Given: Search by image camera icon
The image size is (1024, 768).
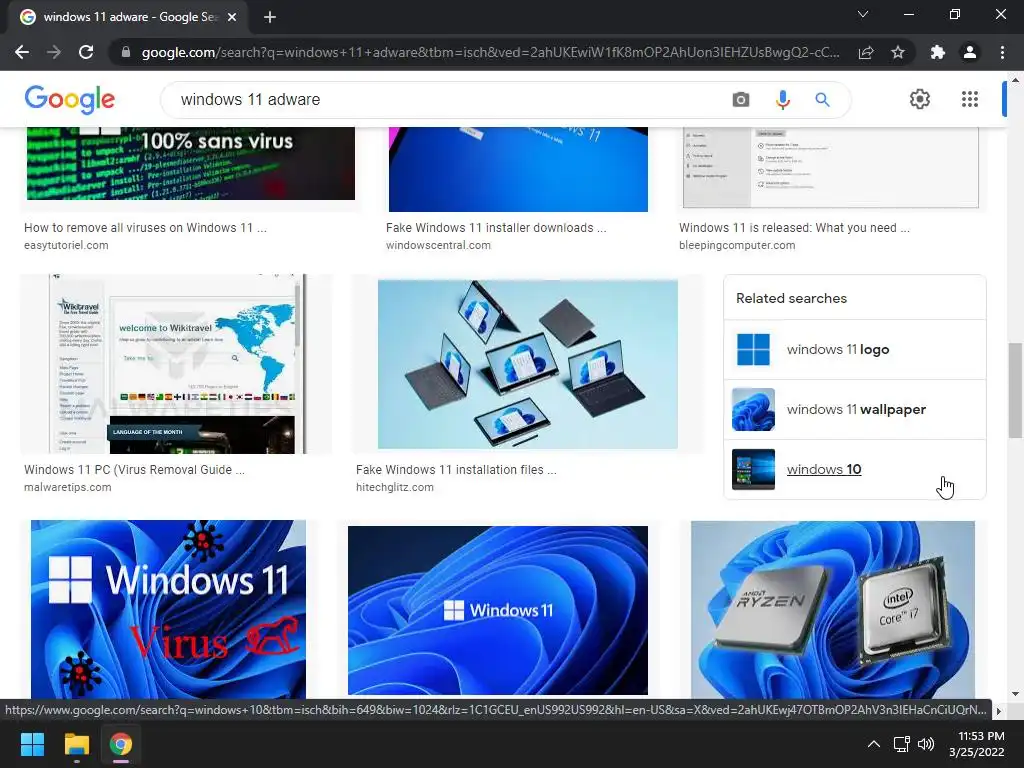Looking at the screenshot, I should point(741,99).
